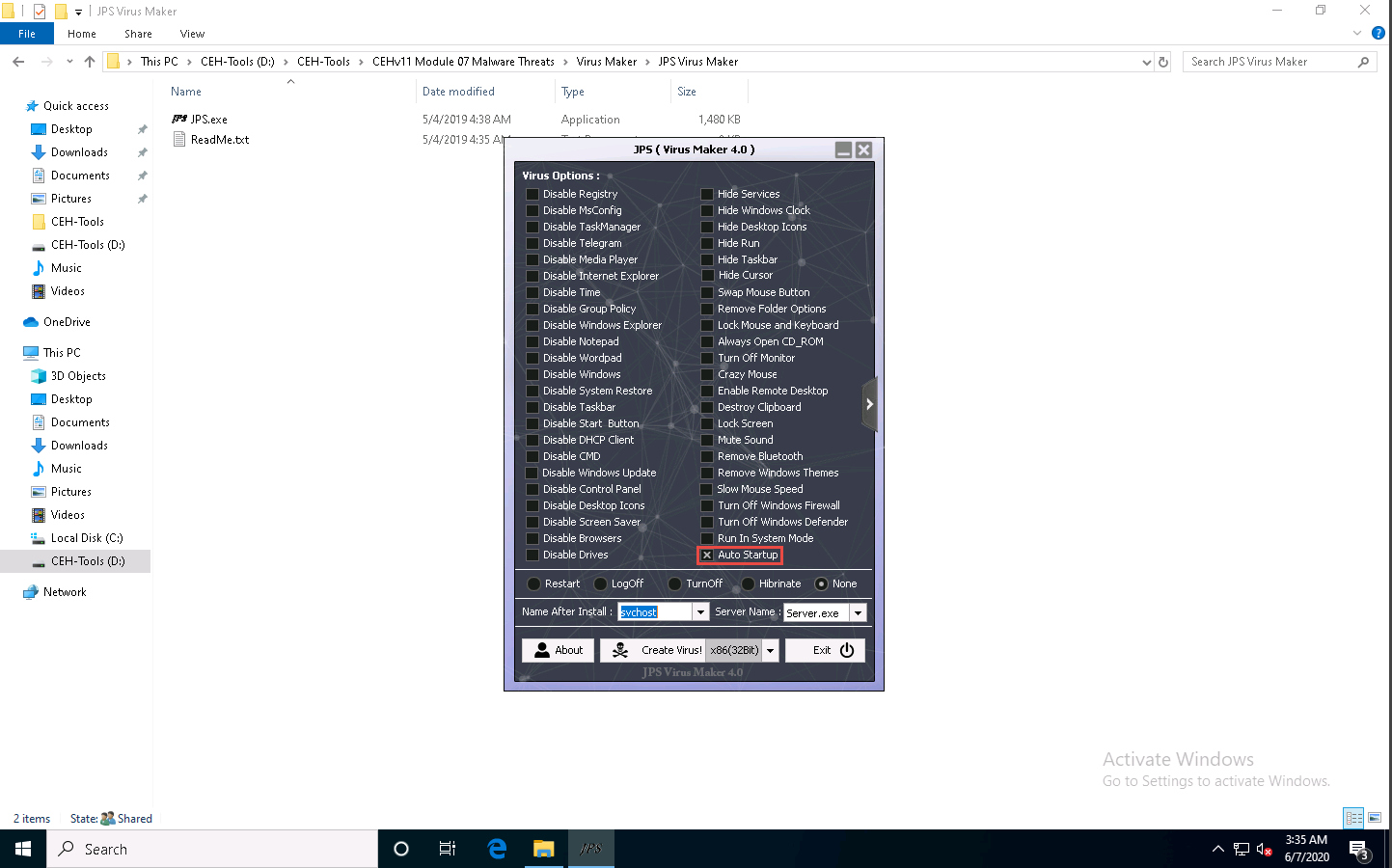Switch to details view icon at bottom right
The height and width of the screenshot is (868, 1392).
point(1353,818)
